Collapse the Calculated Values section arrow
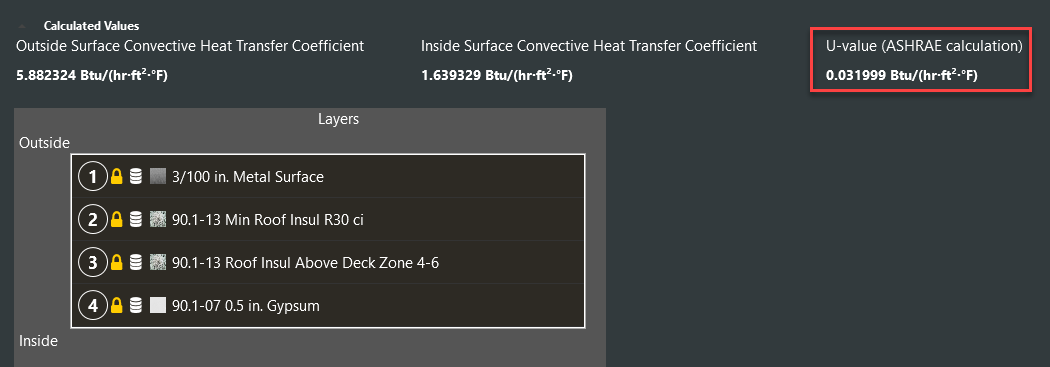 point(22,26)
